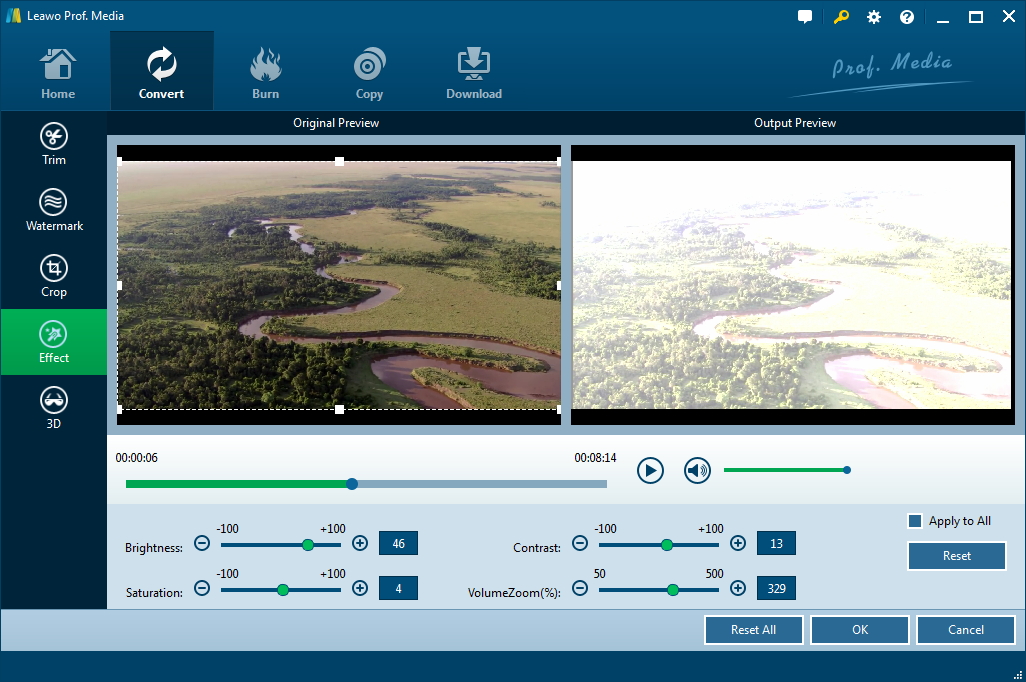This screenshot has height=682, width=1026.
Task: Increase VolumeZoom with plus button
Action: (738, 588)
